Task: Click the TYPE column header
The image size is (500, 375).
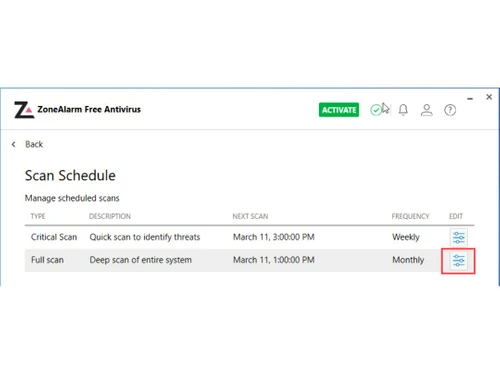Action: point(38,216)
